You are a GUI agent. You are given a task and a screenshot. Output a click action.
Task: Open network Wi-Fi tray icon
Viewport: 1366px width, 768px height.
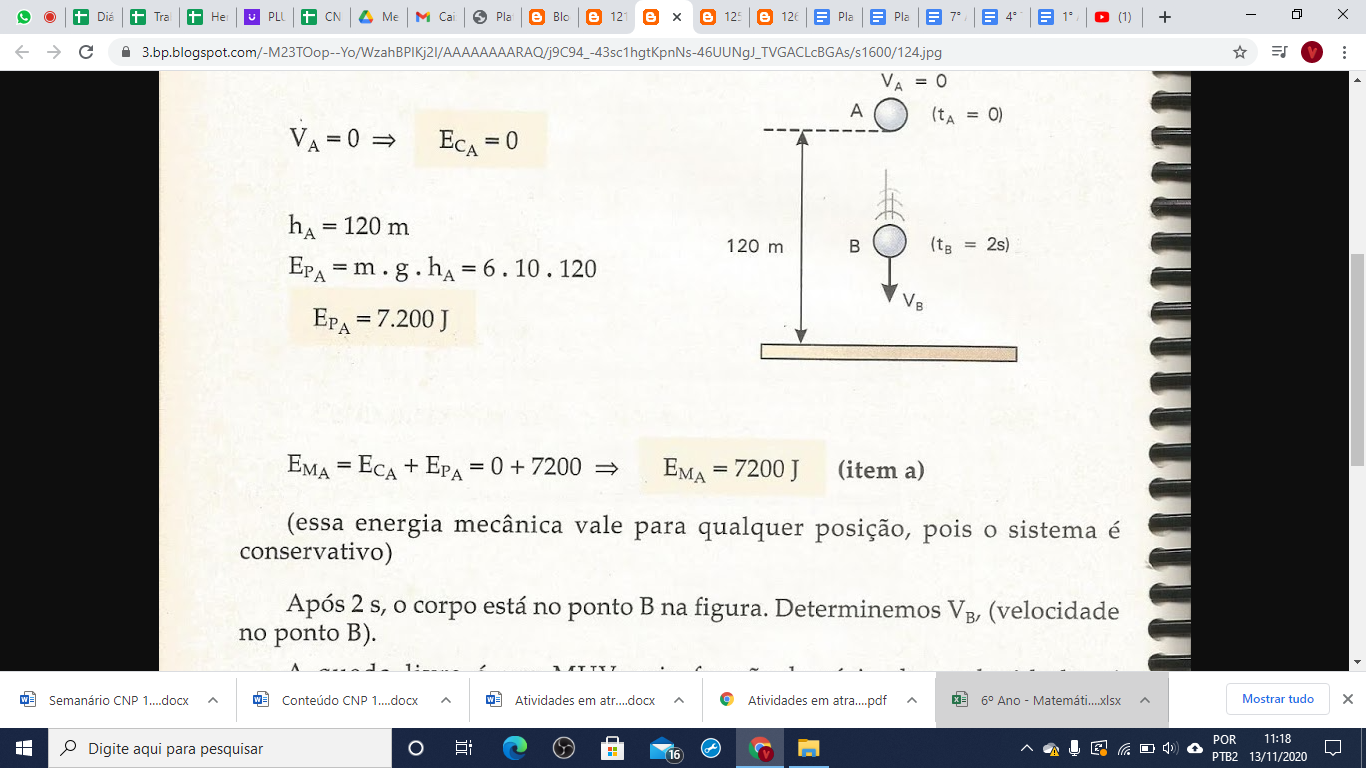point(1123,748)
